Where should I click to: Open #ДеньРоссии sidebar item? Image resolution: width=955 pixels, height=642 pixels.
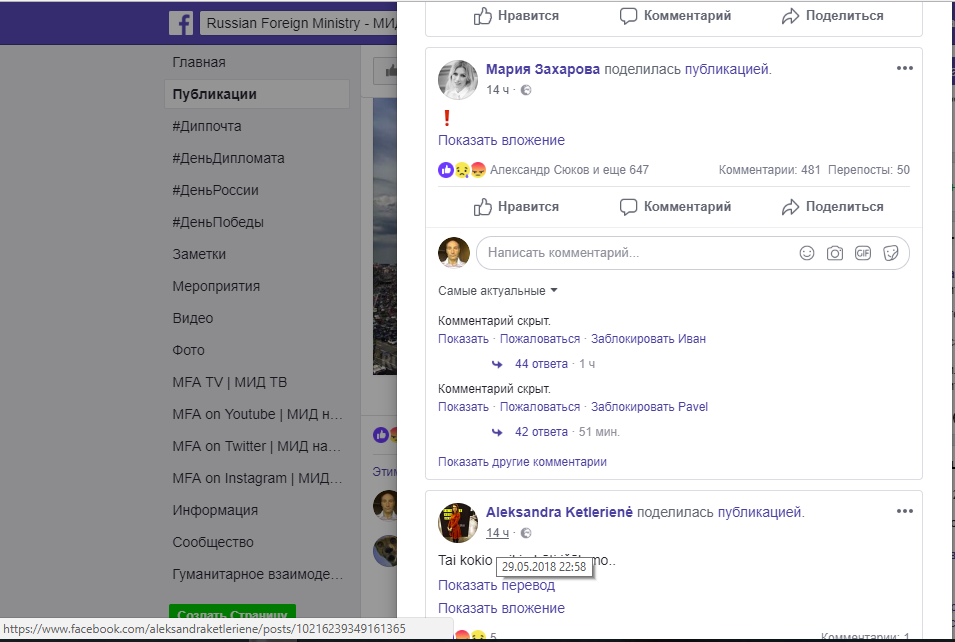pos(216,190)
